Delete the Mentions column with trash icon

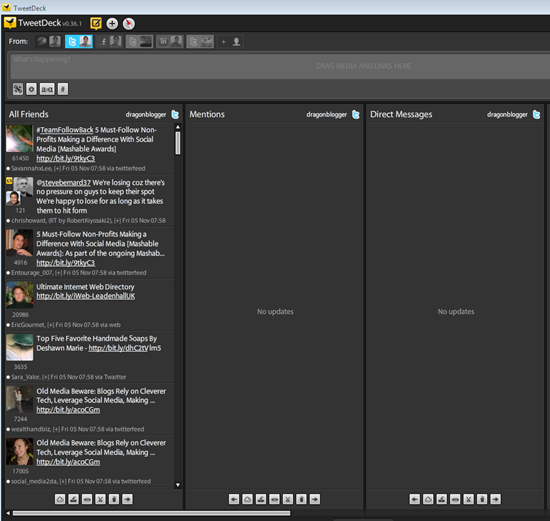click(x=301, y=499)
